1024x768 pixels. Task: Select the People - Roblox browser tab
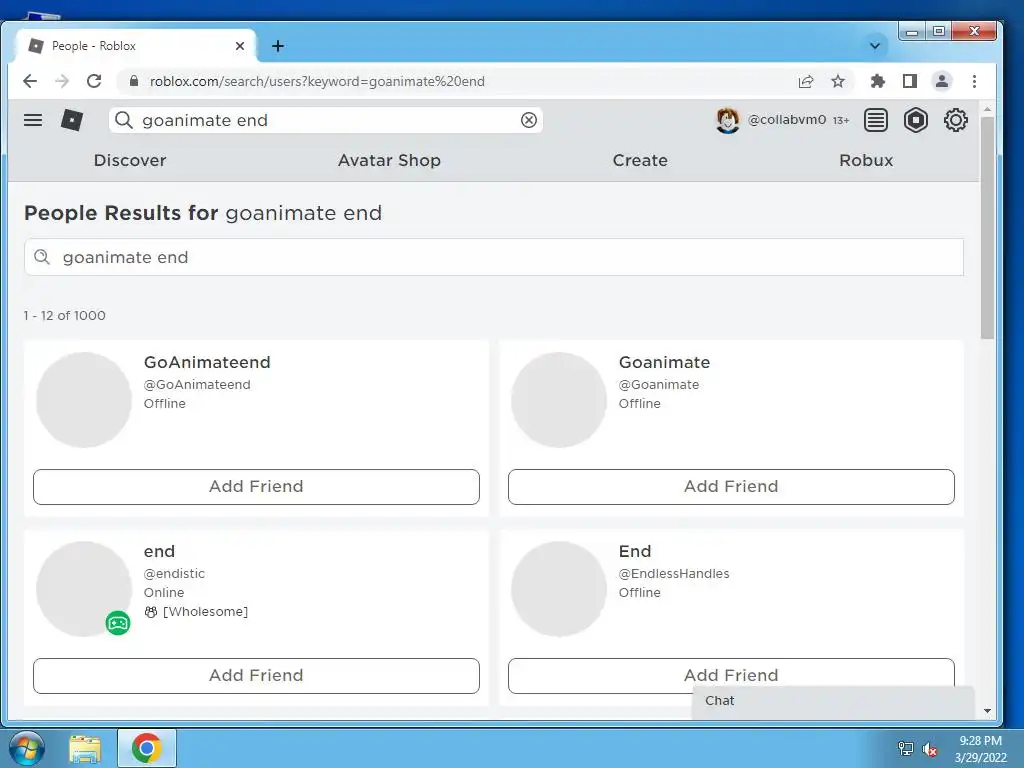click(x=136, y=46)
